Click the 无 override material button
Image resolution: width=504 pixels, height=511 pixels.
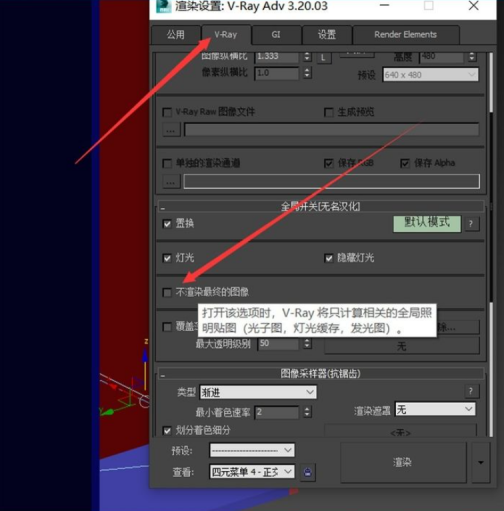point(401,346)
